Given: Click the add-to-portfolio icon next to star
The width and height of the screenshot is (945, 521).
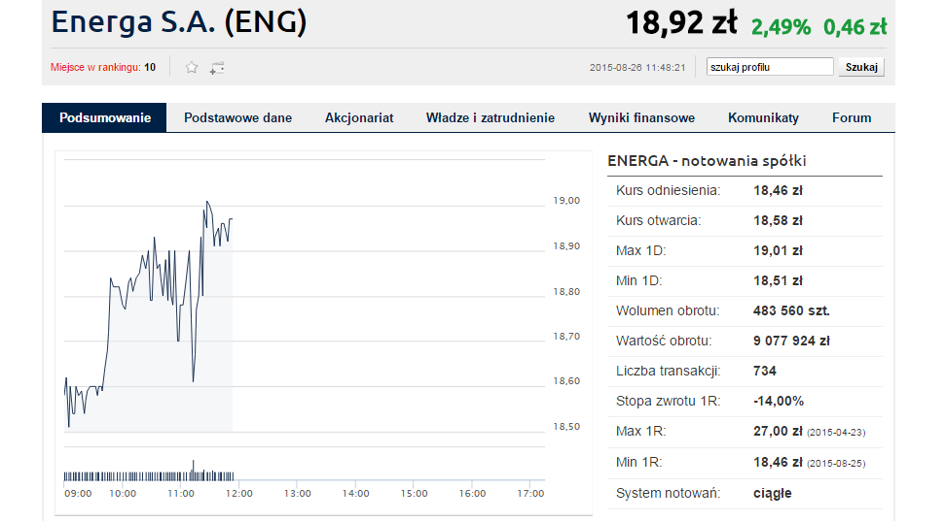Looking at the screenshot, I should pos(217,68).
